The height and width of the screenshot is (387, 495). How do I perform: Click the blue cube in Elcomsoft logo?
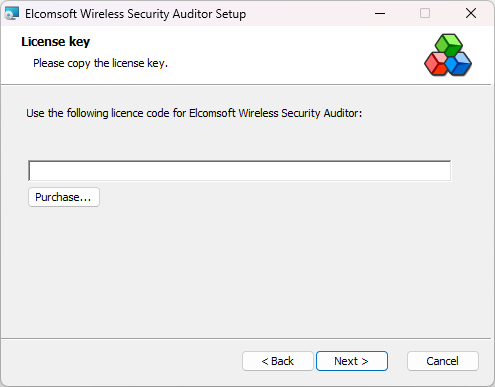(x=459, y=64)
